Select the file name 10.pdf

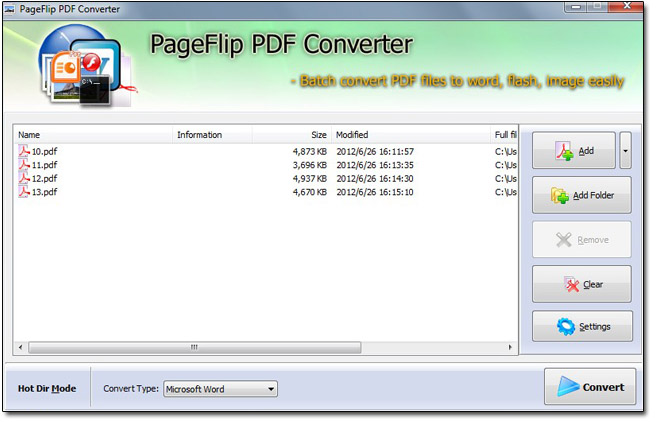(44, 151)
